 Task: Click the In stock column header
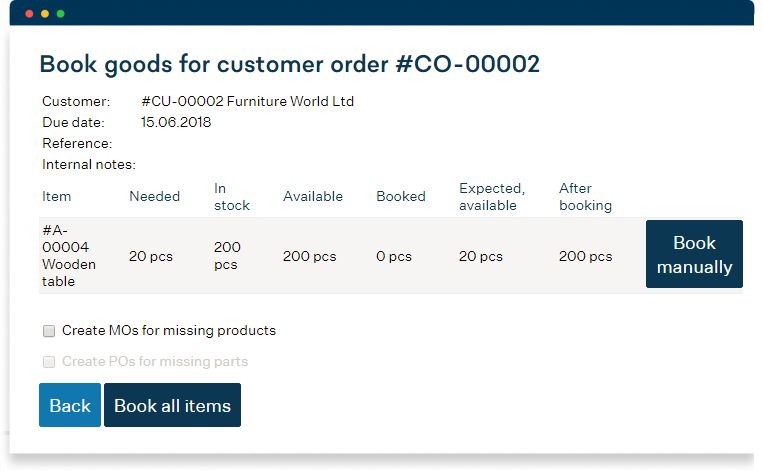pos(232,197)
